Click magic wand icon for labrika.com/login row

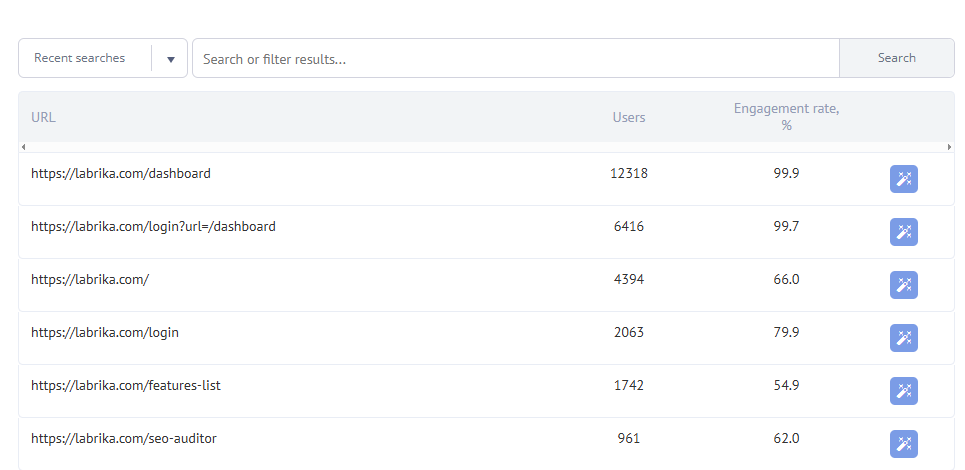(903, 338)
